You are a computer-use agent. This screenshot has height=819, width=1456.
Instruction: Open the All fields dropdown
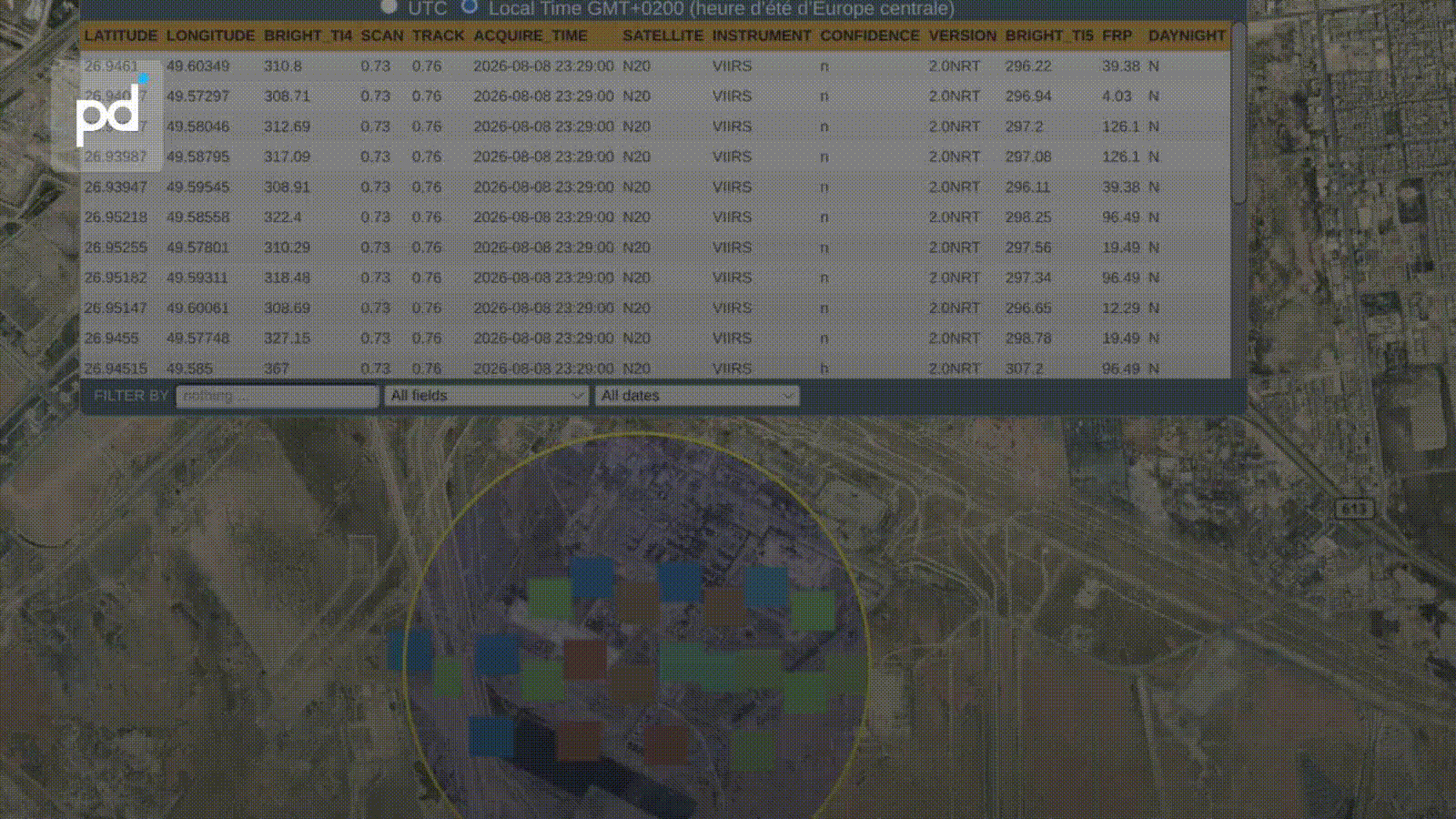coord(486,396)
